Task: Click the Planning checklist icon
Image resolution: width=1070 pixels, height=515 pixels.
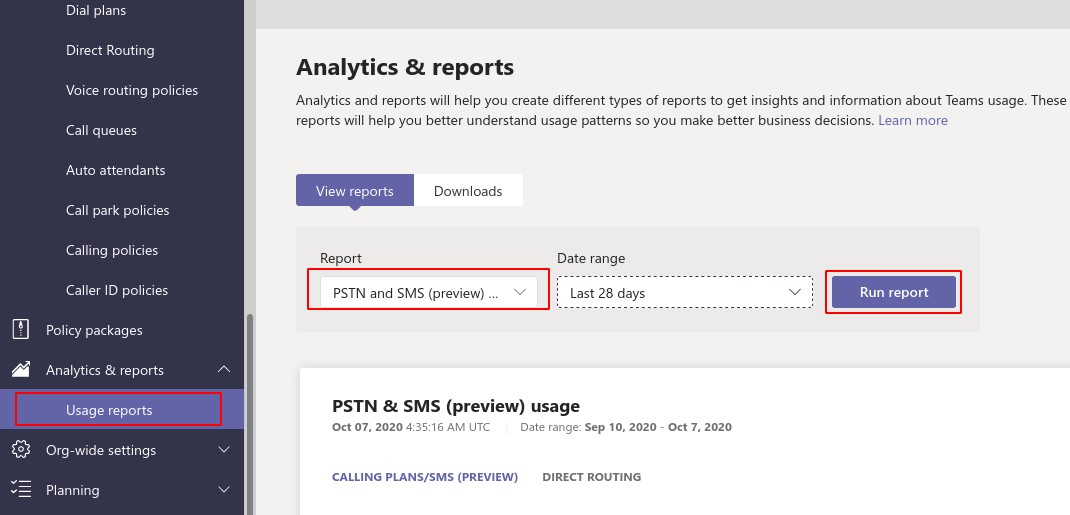Action: pos(21,490)
